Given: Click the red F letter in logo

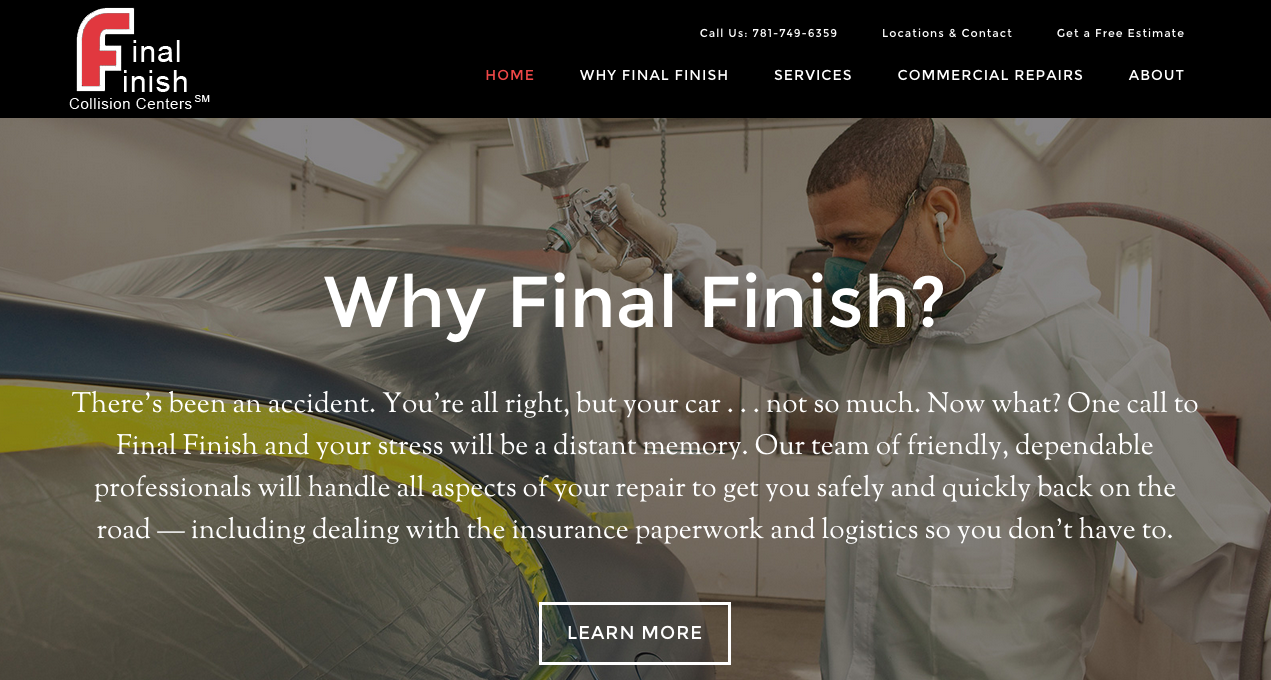Looking at the screenshot, I should pos(102,49).
